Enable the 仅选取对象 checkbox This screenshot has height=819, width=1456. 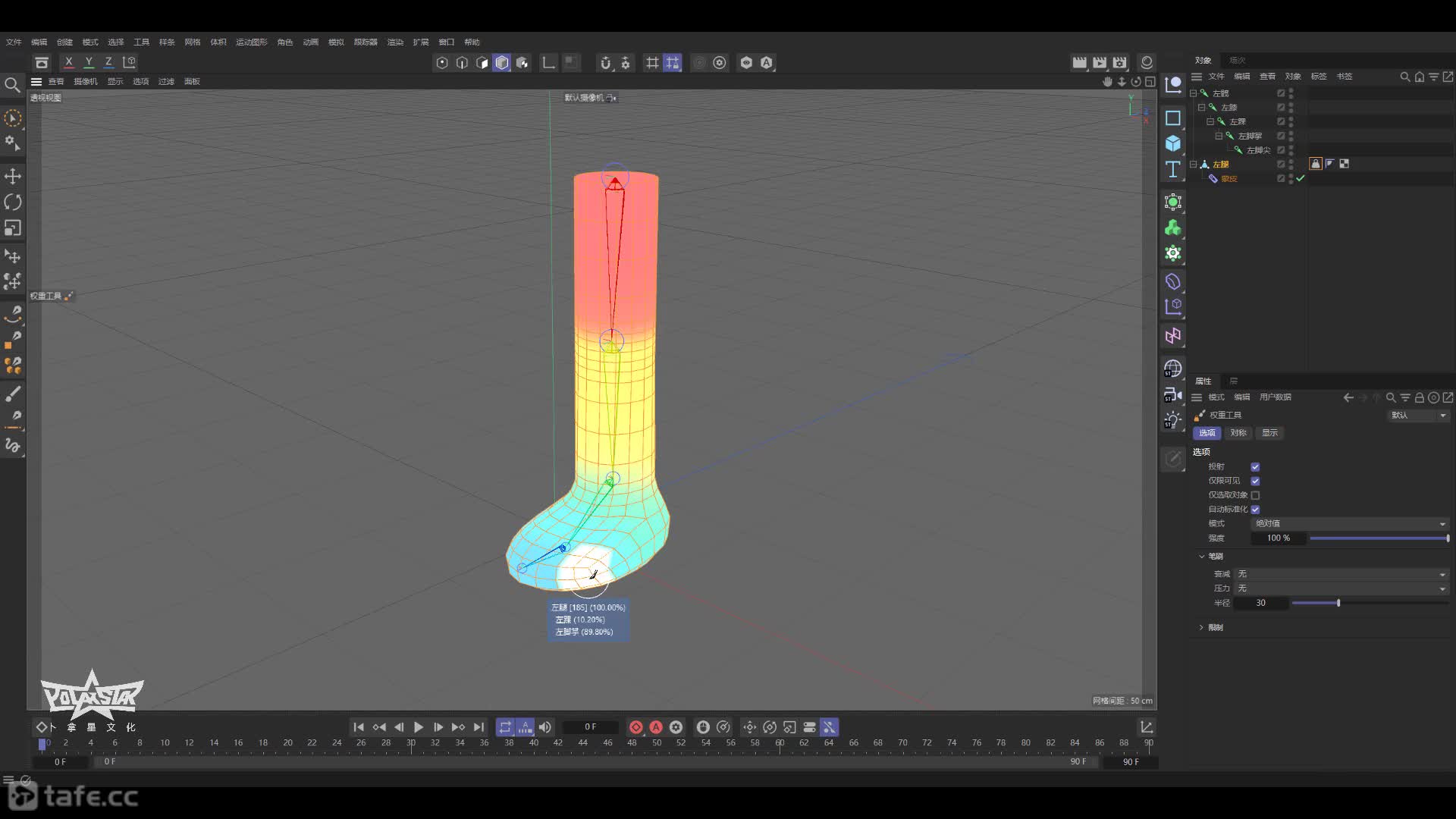point(1255,495)
